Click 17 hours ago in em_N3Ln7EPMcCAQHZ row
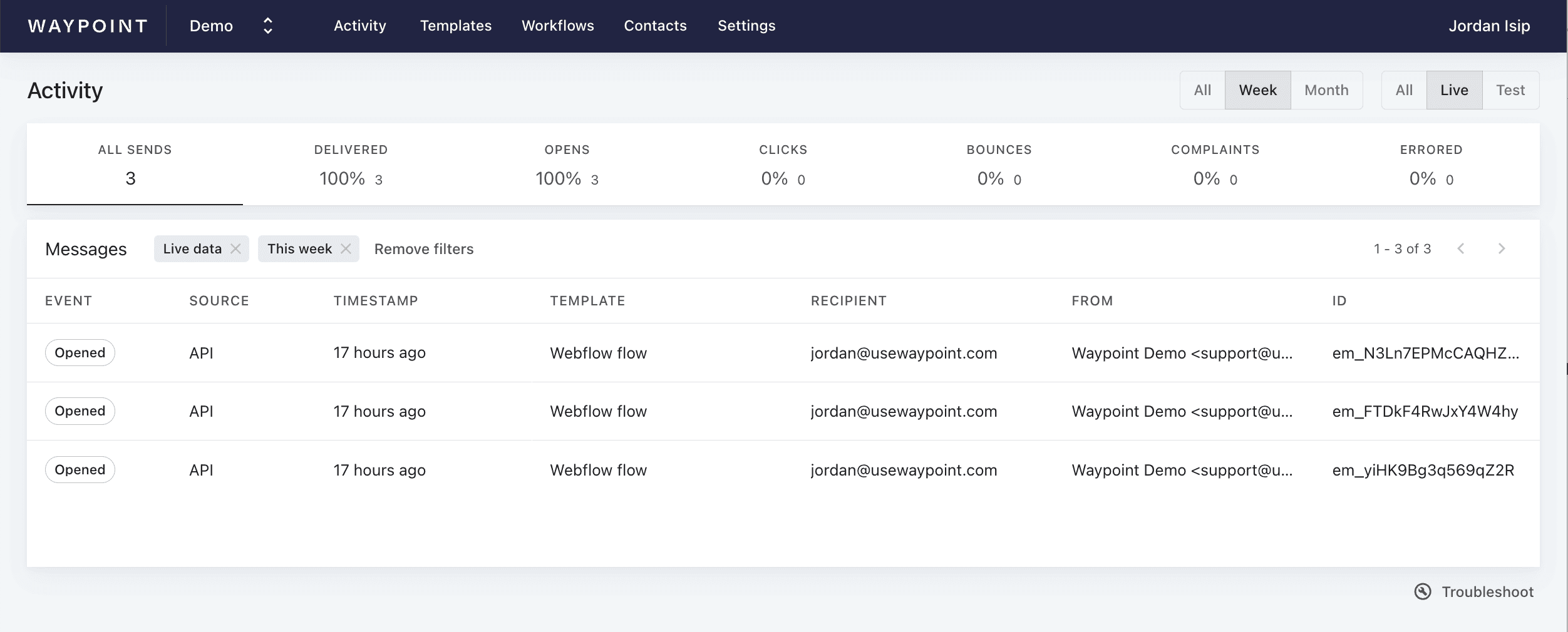The height and width of the screenshot is (632, 1568). point(379,353)
